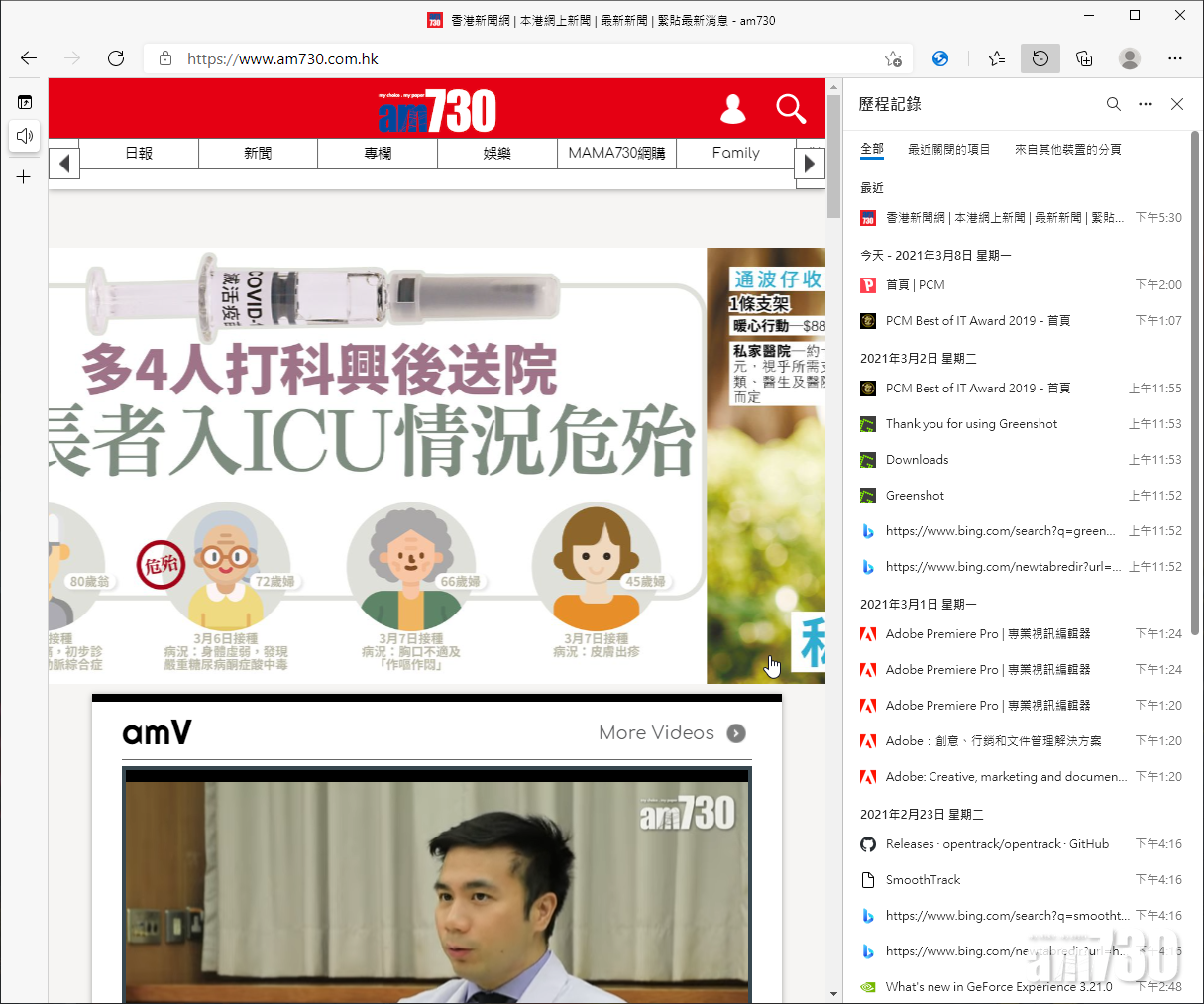Go back using the browser back arrow
Screen dimensions: 1204x1004
coord(29,58)
